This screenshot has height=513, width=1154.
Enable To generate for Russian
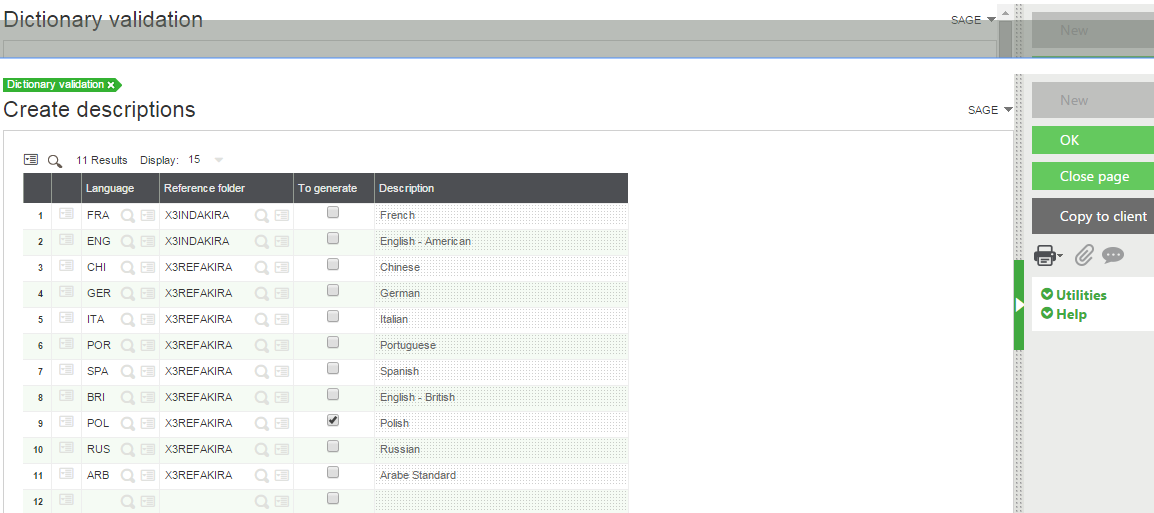pos(333,447)
